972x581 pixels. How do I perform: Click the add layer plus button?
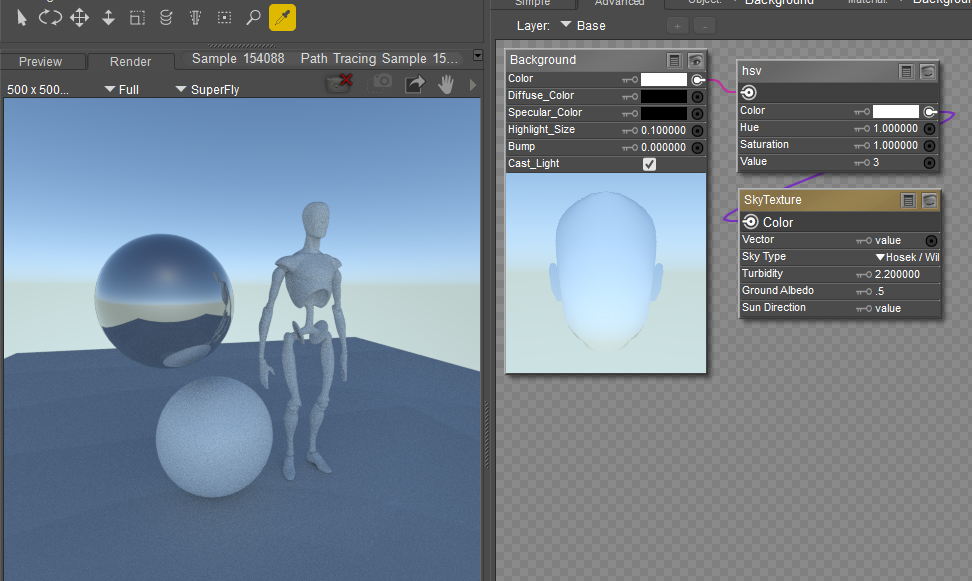(x=678, y=26)
